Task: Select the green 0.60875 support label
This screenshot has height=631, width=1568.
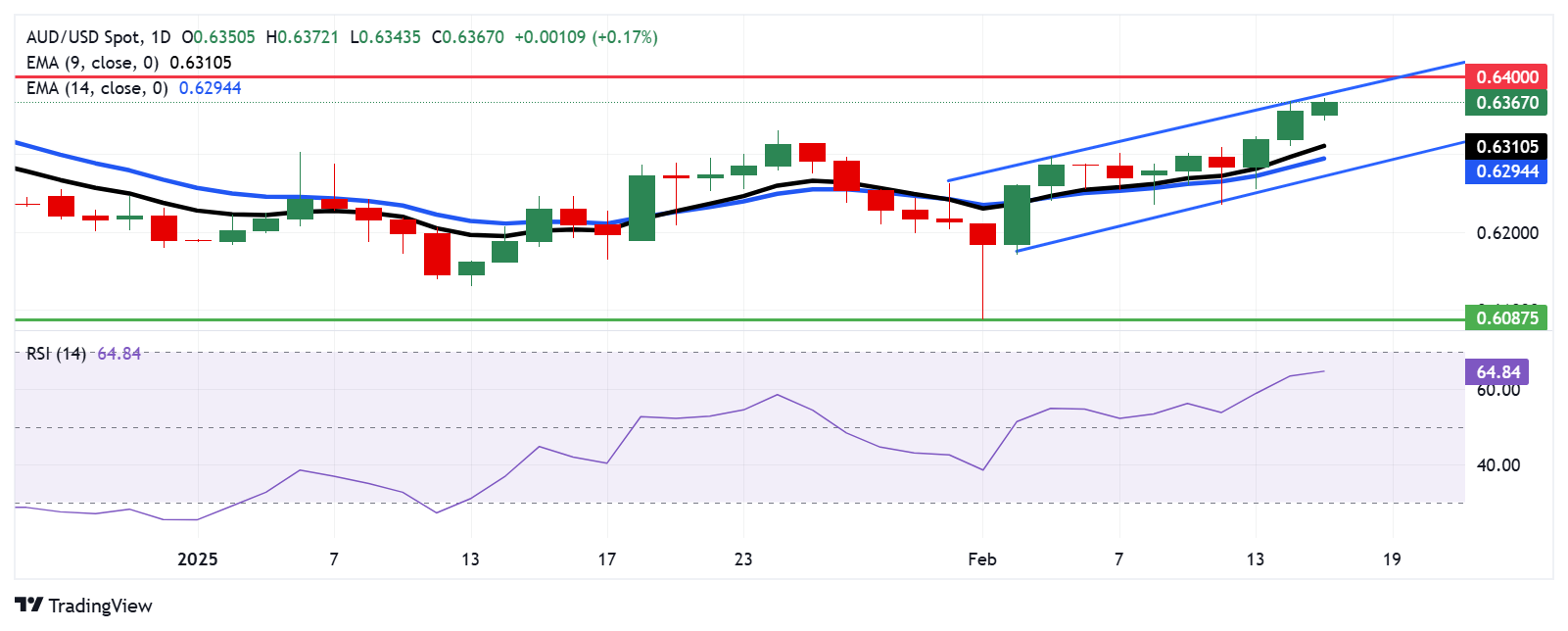Action: pos(1506,317)
